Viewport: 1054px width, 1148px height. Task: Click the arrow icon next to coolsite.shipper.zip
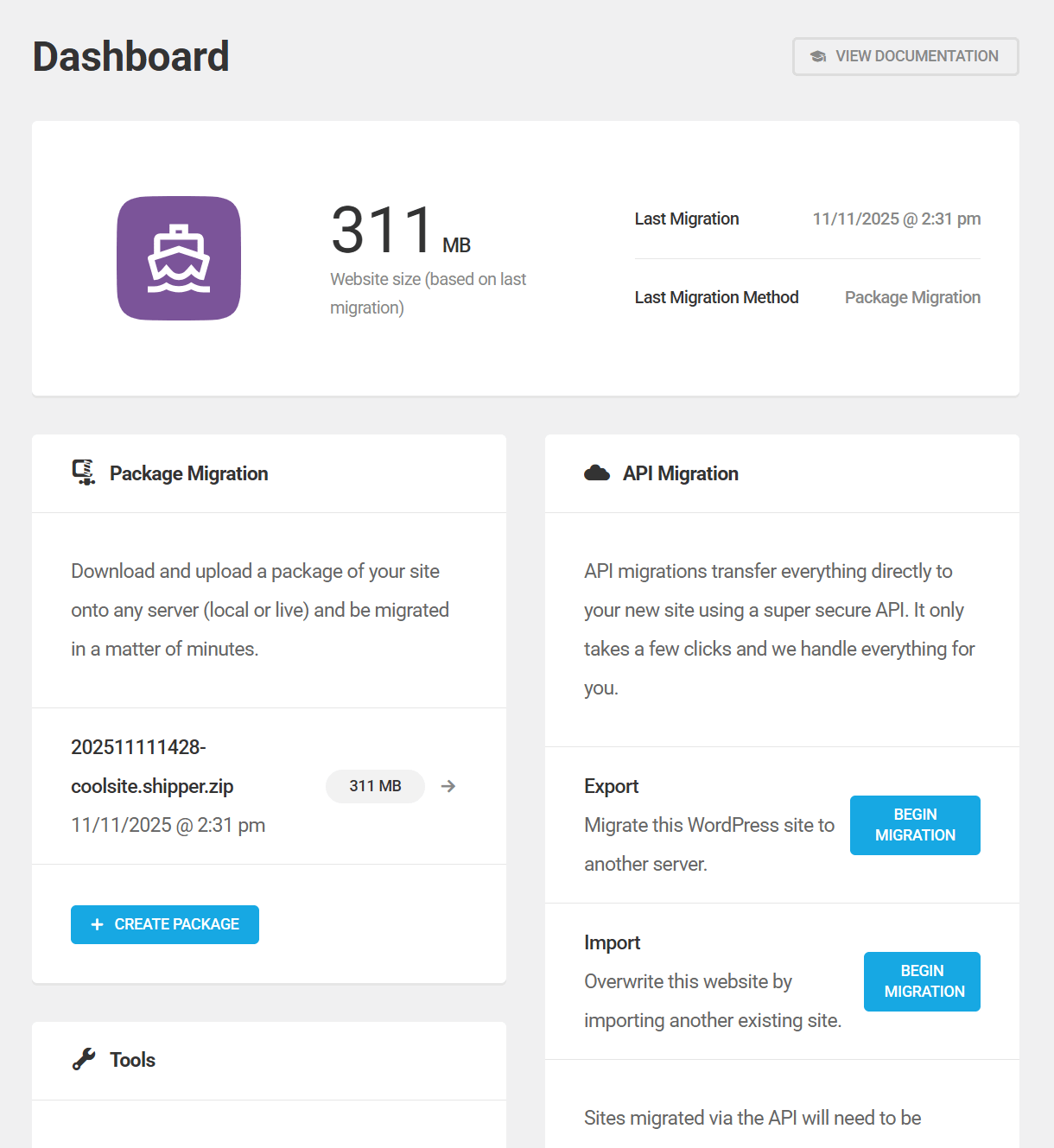[x=448, y=786]
